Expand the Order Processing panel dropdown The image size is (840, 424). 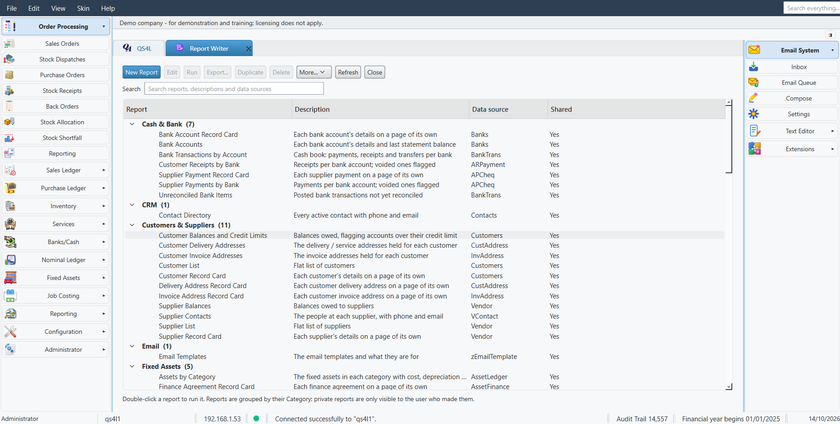tap(103, 26)
